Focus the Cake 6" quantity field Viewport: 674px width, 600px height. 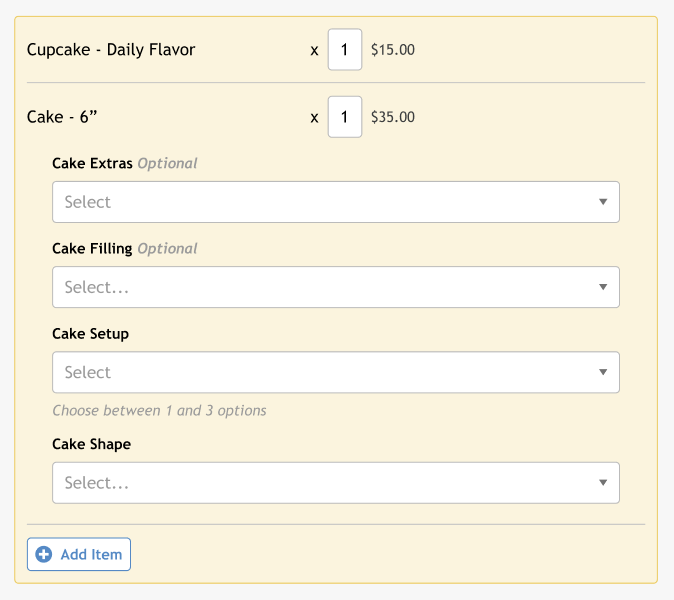point(345,117)
